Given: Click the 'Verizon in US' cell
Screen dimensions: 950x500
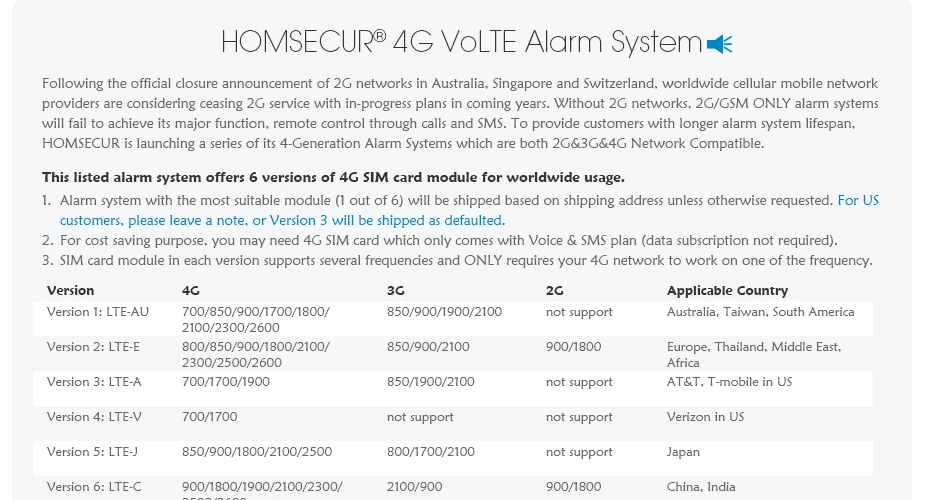Looking at the screenshot, I should pyautogui.click(x=705, y=417).
